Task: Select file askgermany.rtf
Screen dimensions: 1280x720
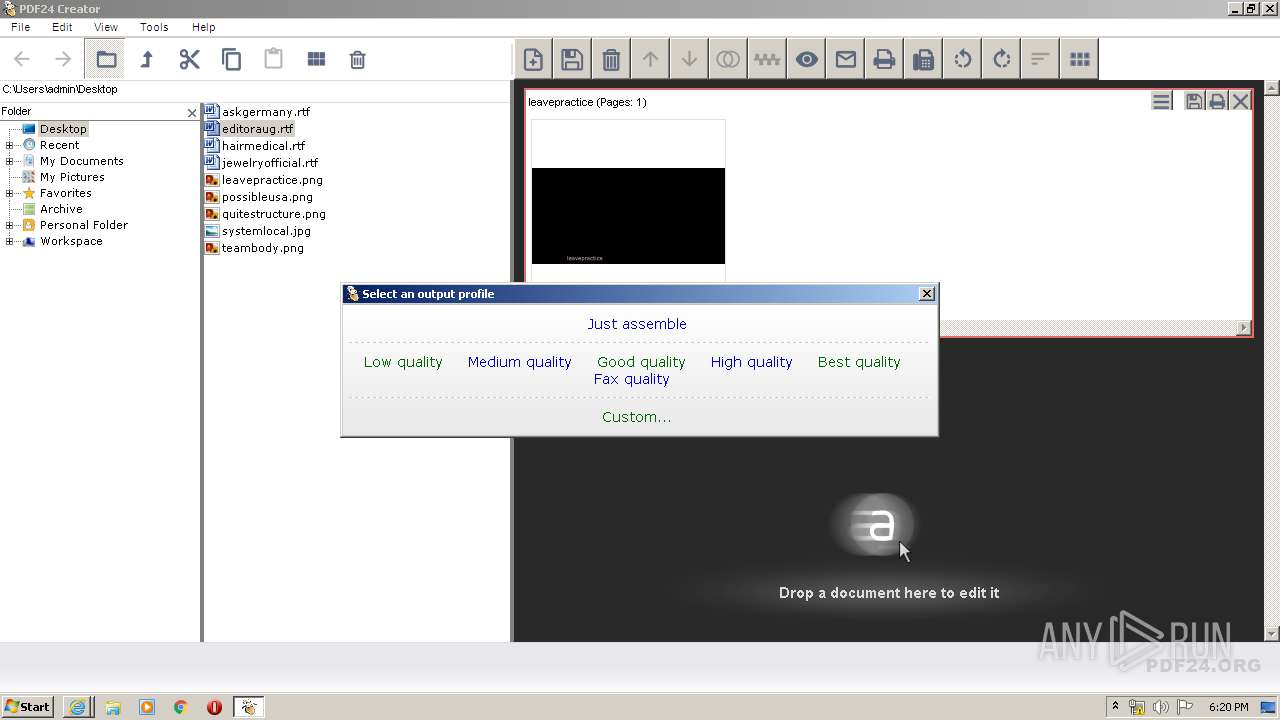Action: pyautogui.click(x=258, y=112)
